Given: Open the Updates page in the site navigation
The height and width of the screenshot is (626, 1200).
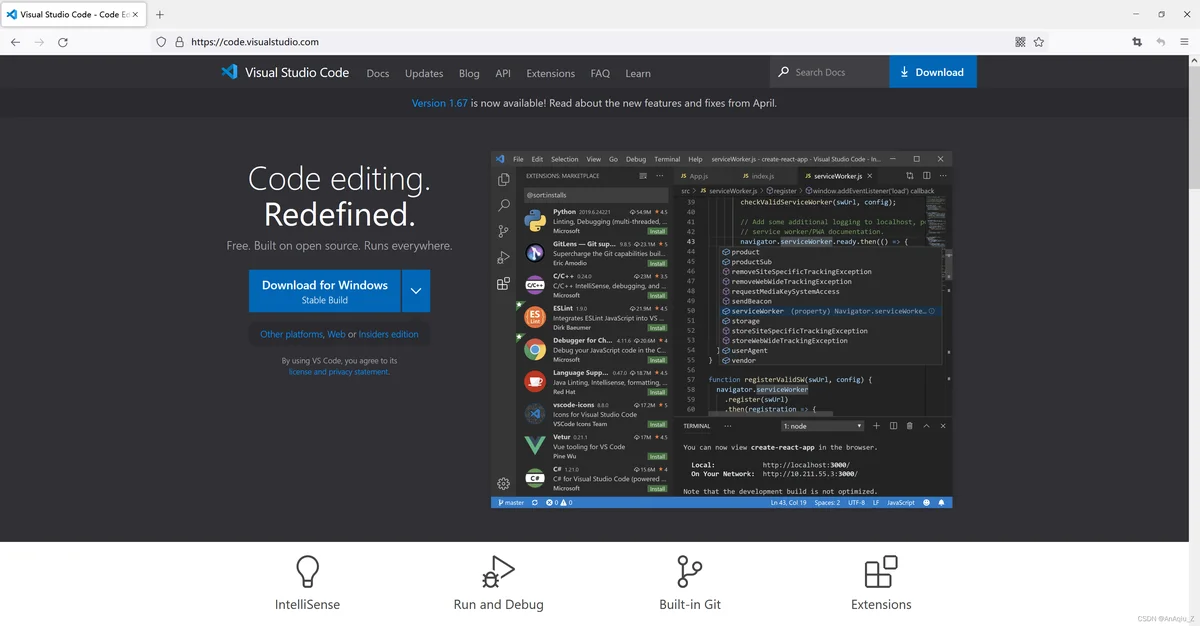Looking at the screenshot, I should [424, 73].
